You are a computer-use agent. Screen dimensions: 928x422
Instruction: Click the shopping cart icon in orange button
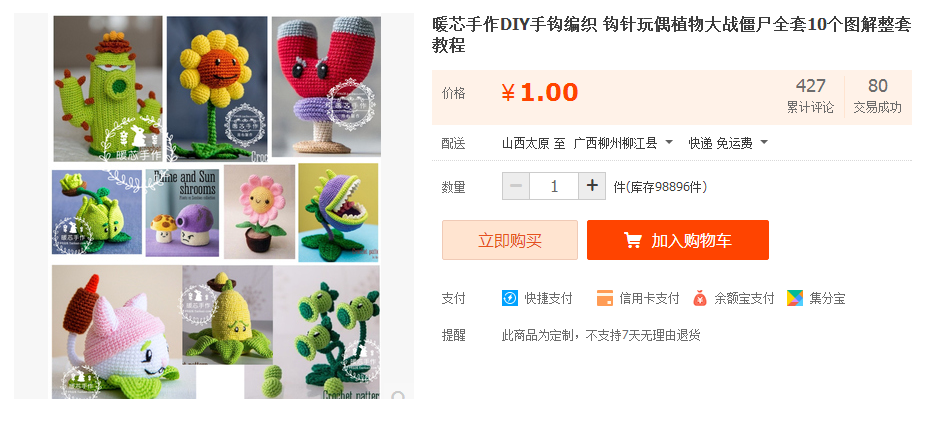click(x=633, y=240)
